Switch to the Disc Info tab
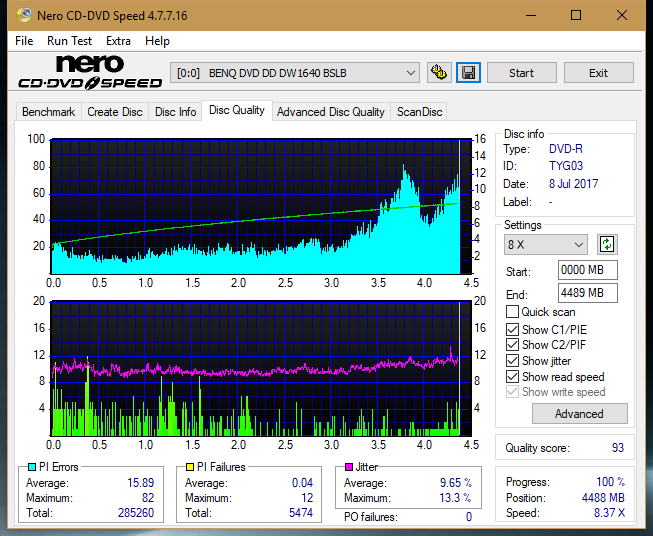The width and height of the screenshot is (653, 536). pyautogui.click(x=175, y=112)
